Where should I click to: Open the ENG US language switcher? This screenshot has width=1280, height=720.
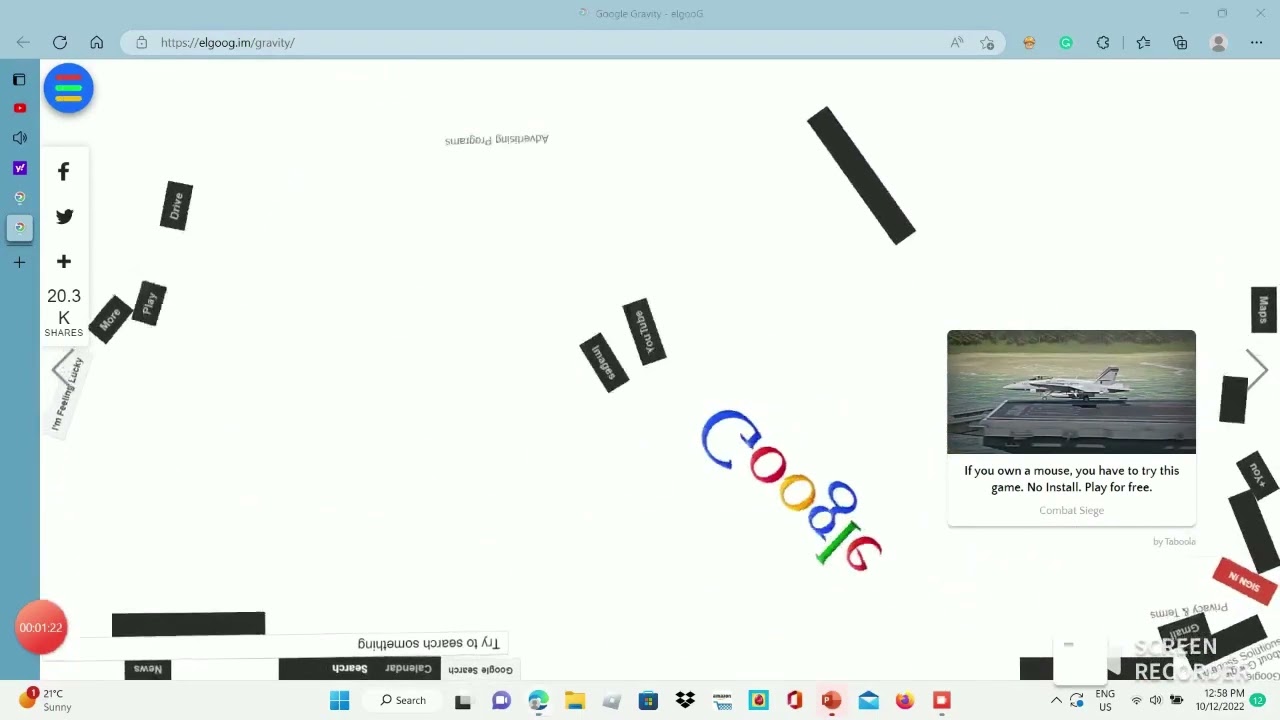(1105, 700)
